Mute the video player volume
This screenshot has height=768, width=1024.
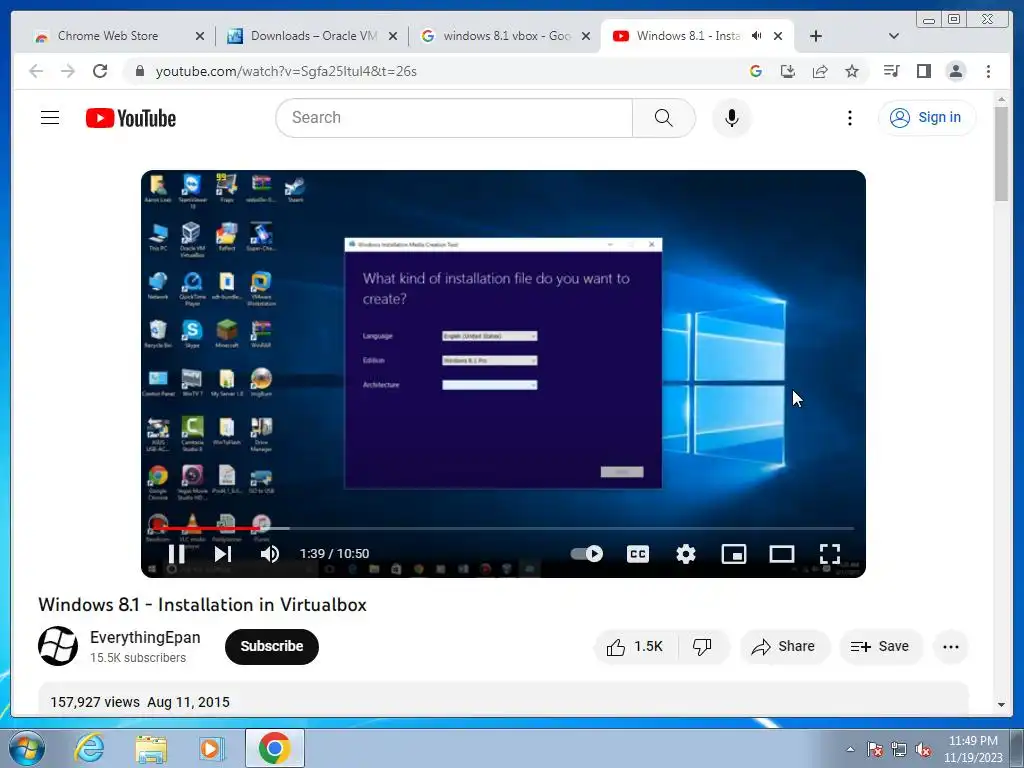tap(270, 554)
